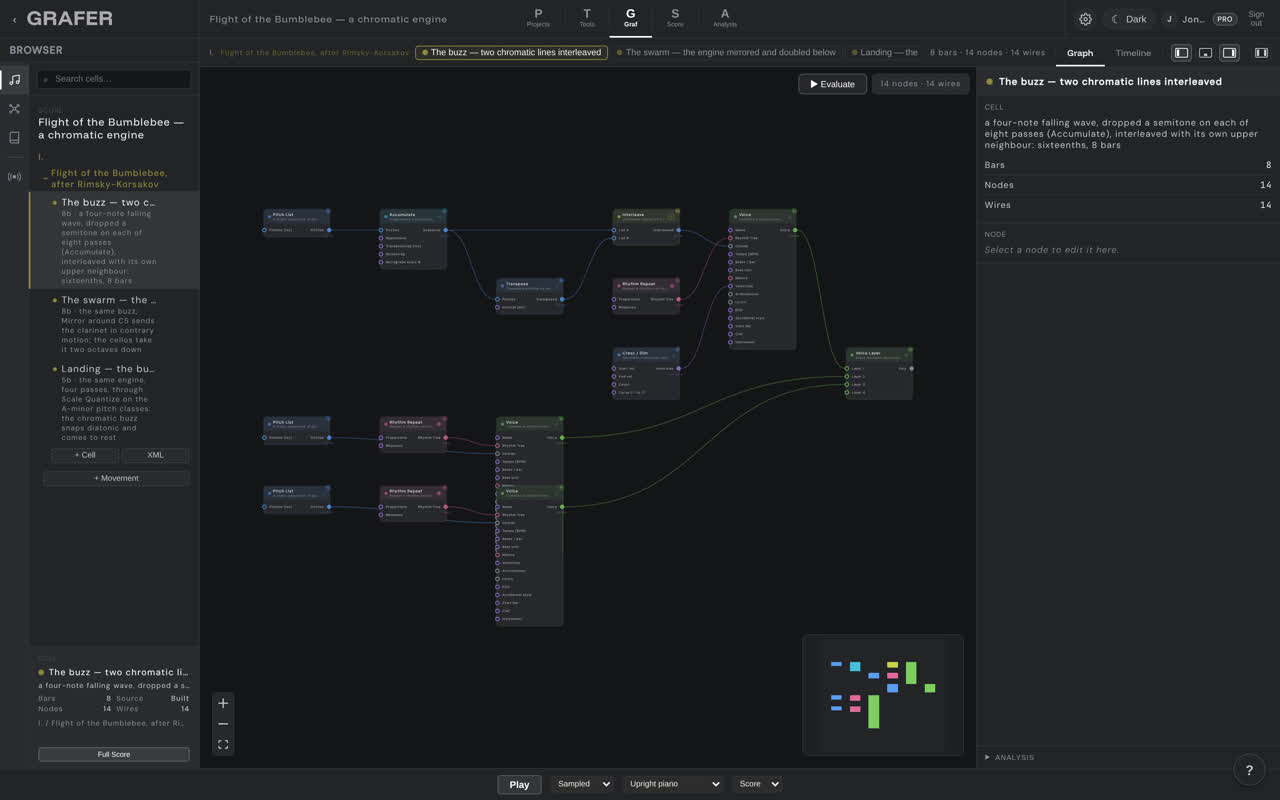The image size is (1280, 800).
Task: Fit the graph to the screen
Action: 223,745
